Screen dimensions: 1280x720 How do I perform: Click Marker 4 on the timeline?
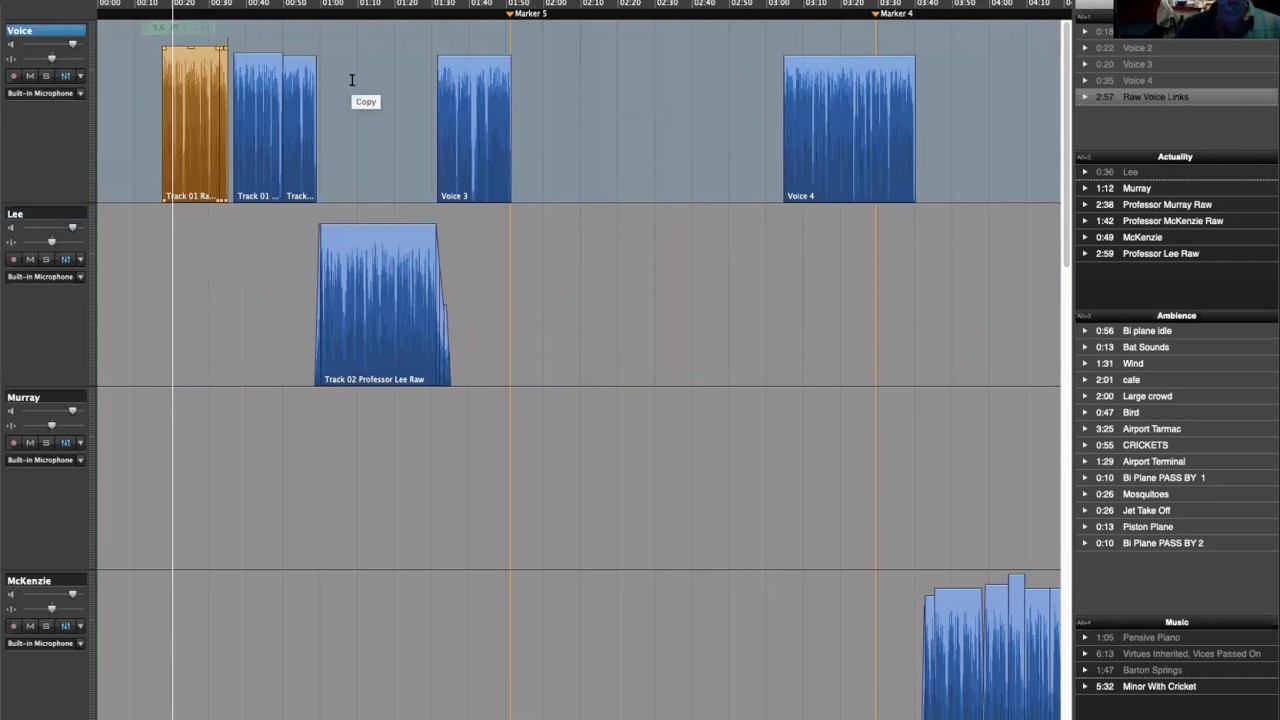coord(892,14)
